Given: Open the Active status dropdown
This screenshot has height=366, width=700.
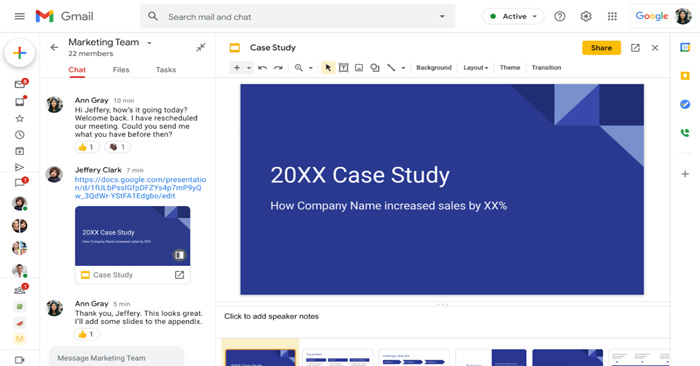Looking at the screenshot, I should (513, 17).
